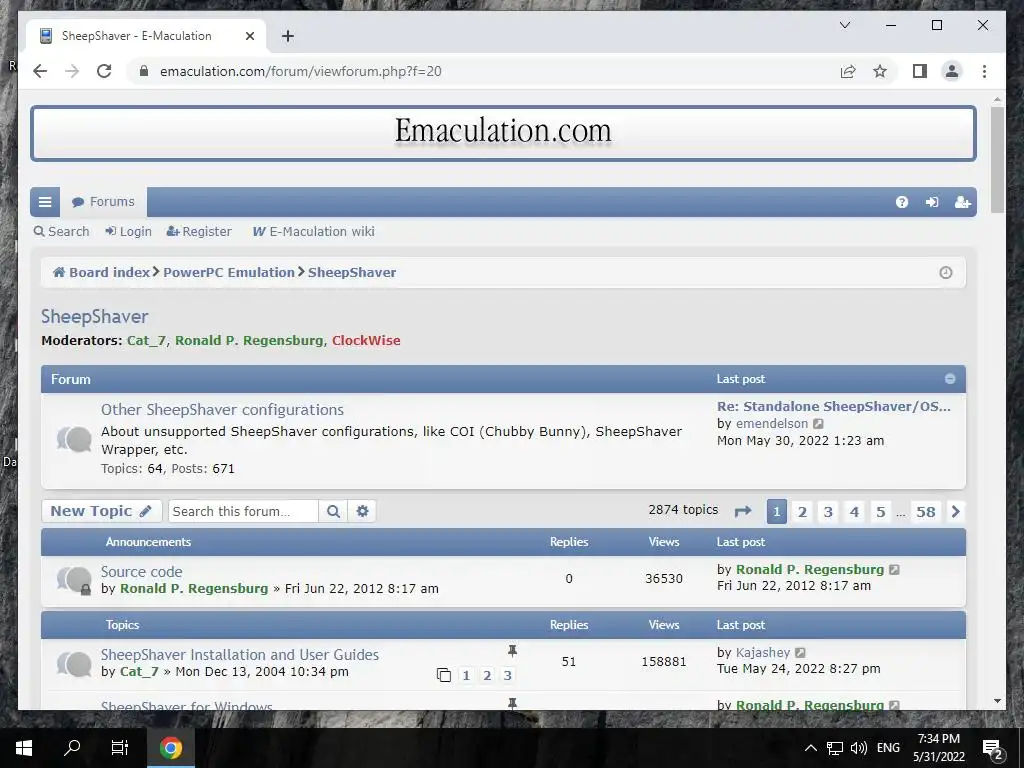Open Chrome tab search dropdown arrow
Image resolution: width=1024 pixels, height=768 pixels.
pyautogui.click(x=844, y=25)
